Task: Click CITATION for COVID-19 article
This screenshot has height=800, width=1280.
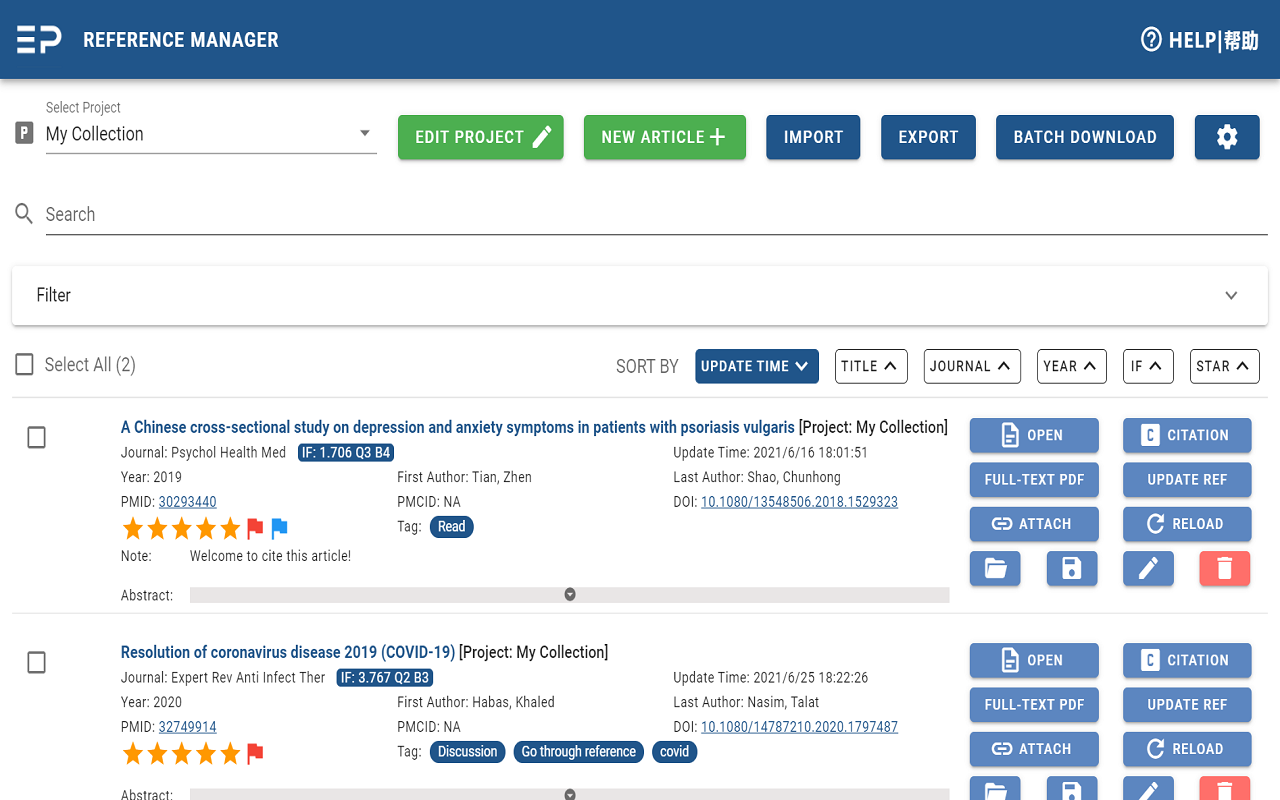Action: pos(1187,660)
